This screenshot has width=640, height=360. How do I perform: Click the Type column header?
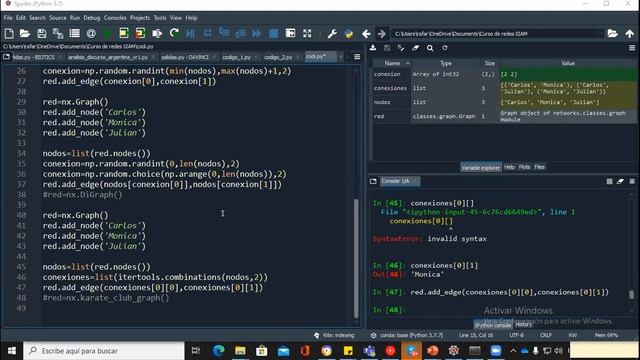[x=446, y=63]
